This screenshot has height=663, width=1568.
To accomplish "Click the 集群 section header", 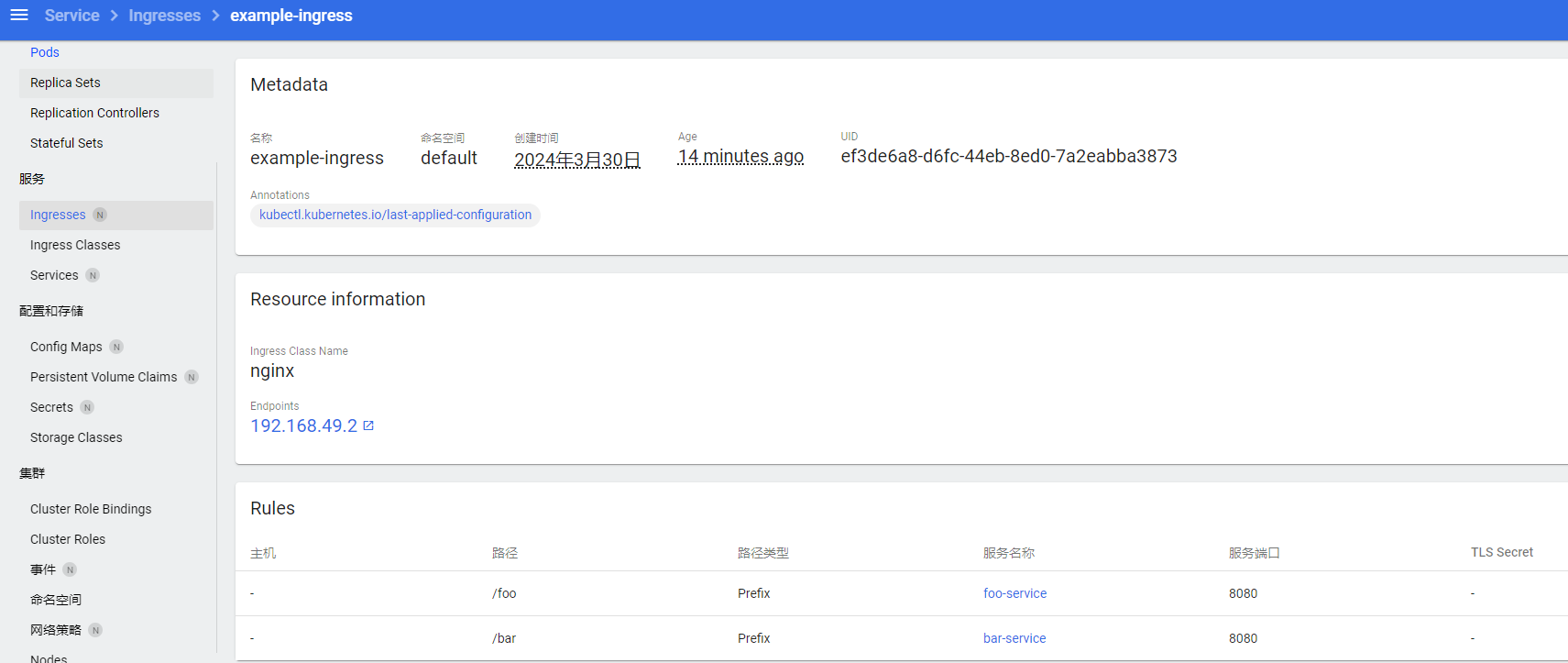I will pyautogui.click(x=32, y=473).
